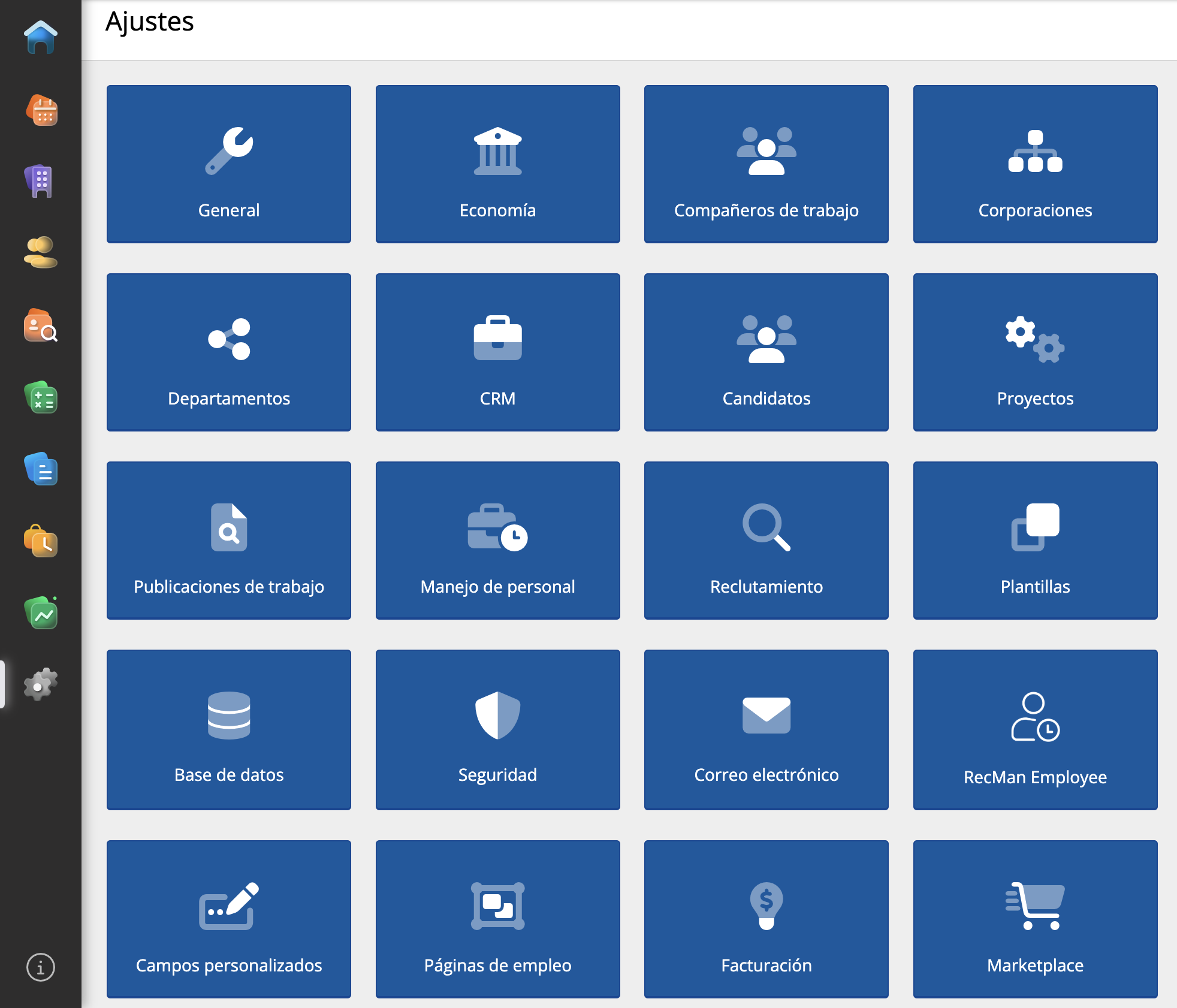Image resolution: width=1177 pixels, height=1008 pixels.
Task: Select the Marketplace cart tile
Action: coord(1035,919)
